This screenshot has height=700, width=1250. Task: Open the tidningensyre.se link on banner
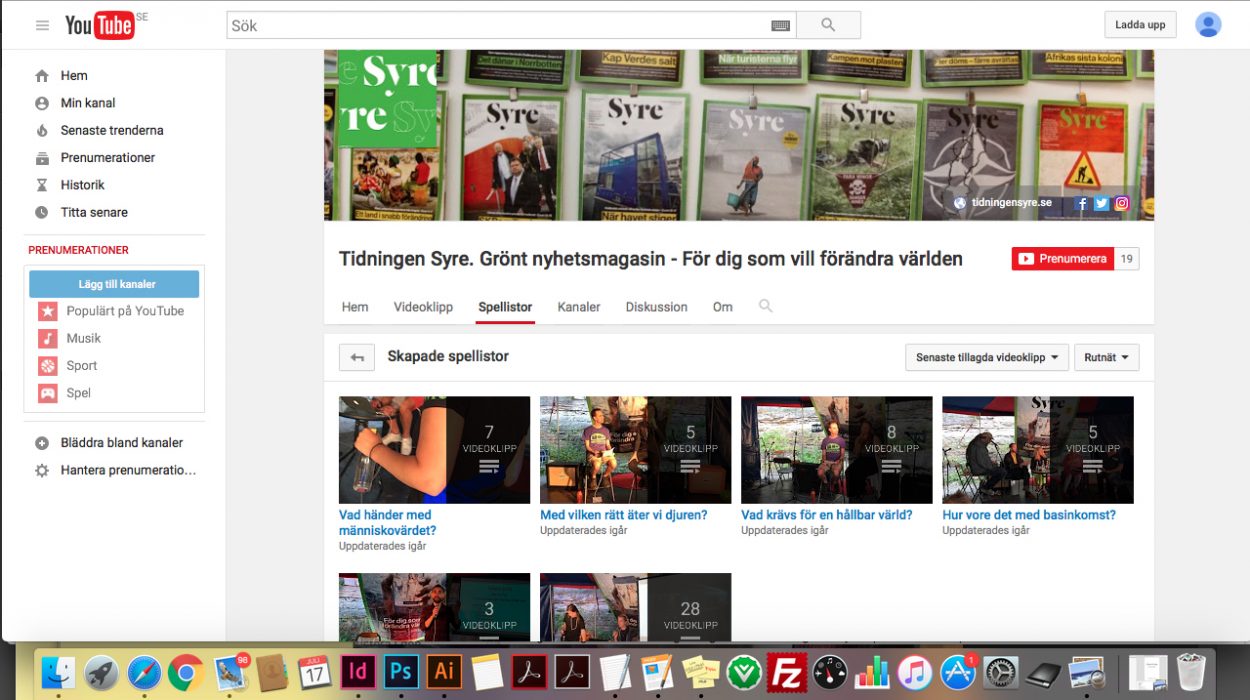pyautogui.click(x=1011, y=203)
